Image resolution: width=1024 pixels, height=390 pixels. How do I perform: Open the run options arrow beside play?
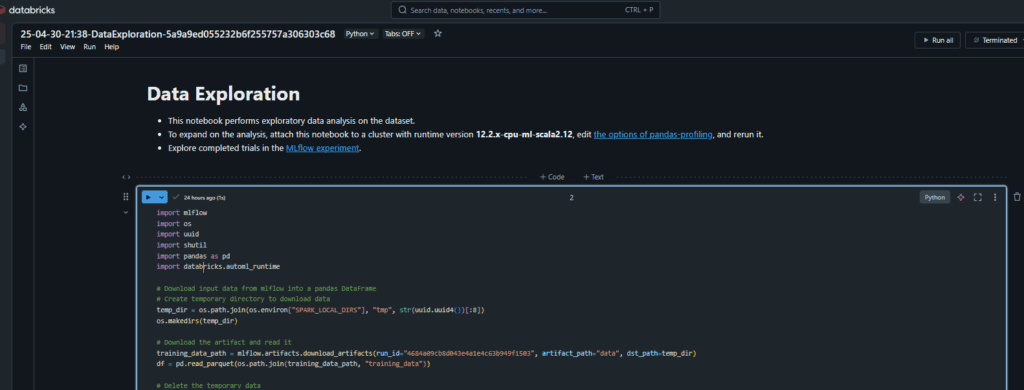(162, 197)
